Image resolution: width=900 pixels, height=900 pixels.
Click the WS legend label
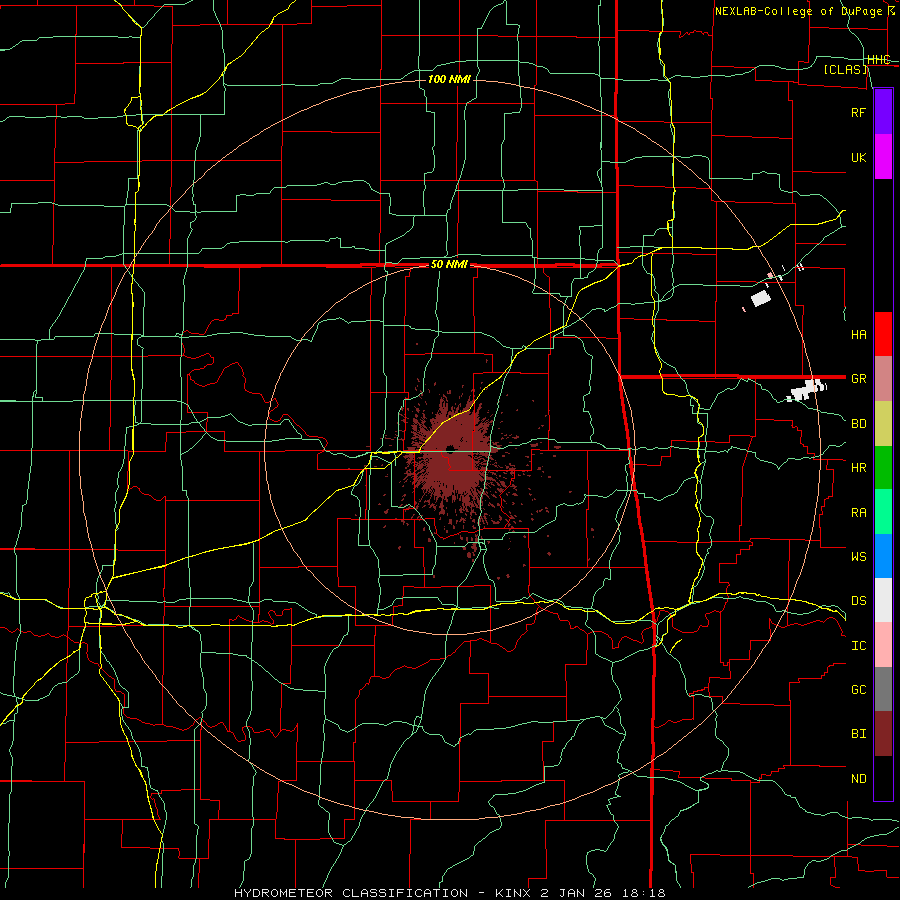tap(858, 556)
